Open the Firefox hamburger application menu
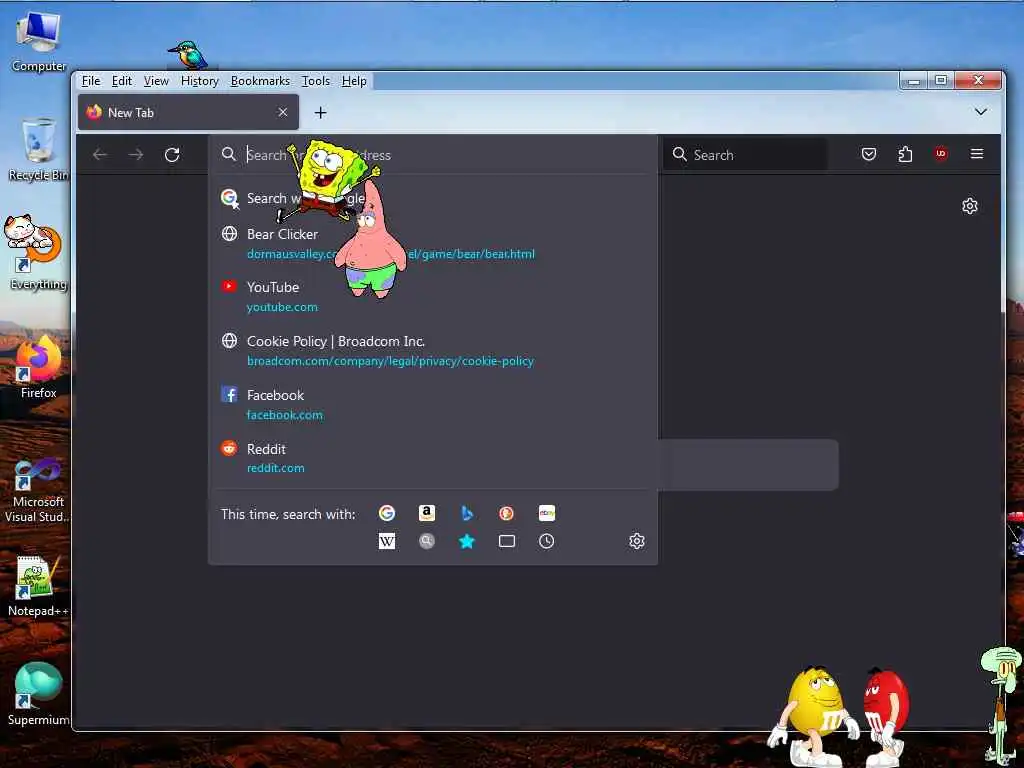The height and width of the screenshot is (768, 1024). coord(977,154)
